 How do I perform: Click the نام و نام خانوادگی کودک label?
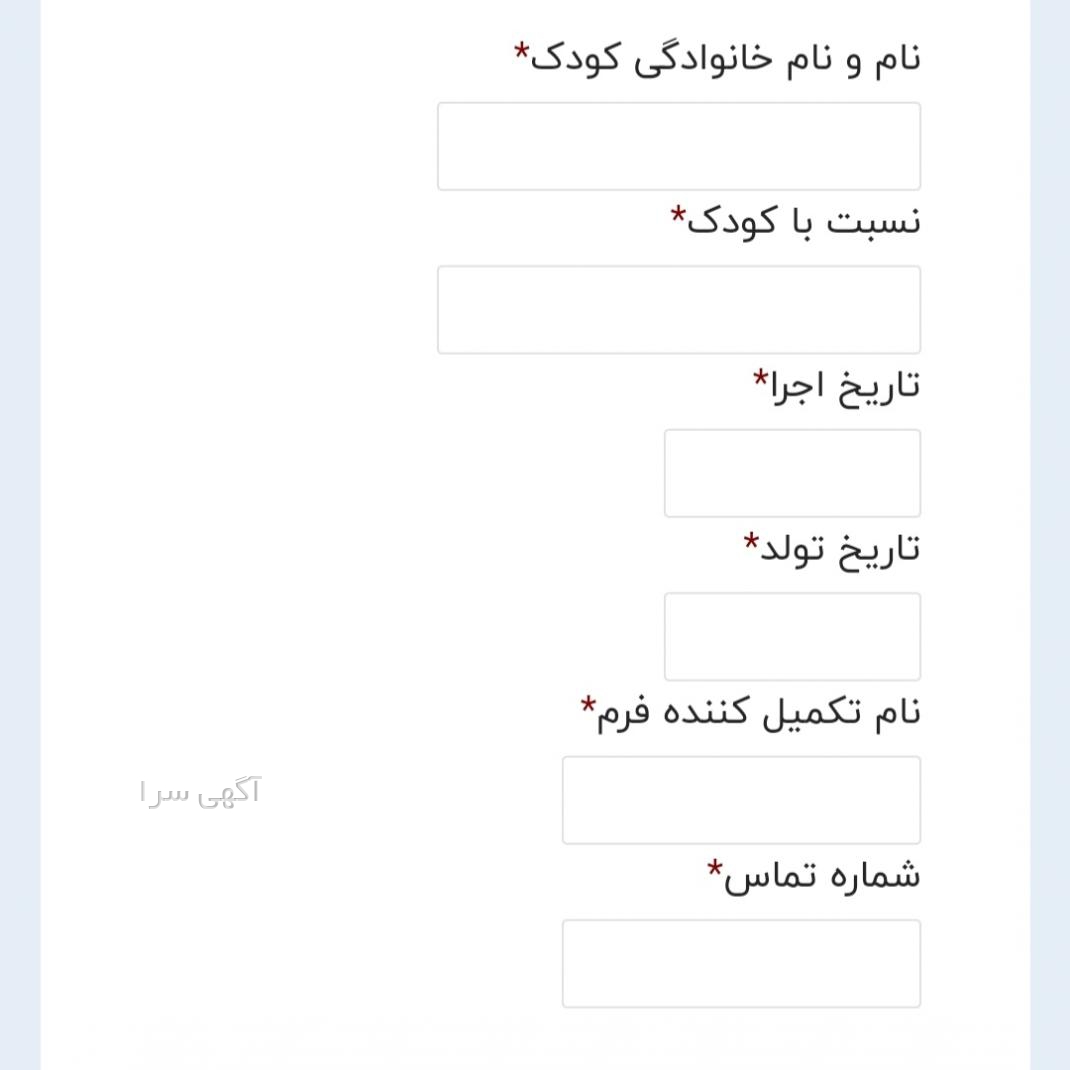(x=725, y=58)
